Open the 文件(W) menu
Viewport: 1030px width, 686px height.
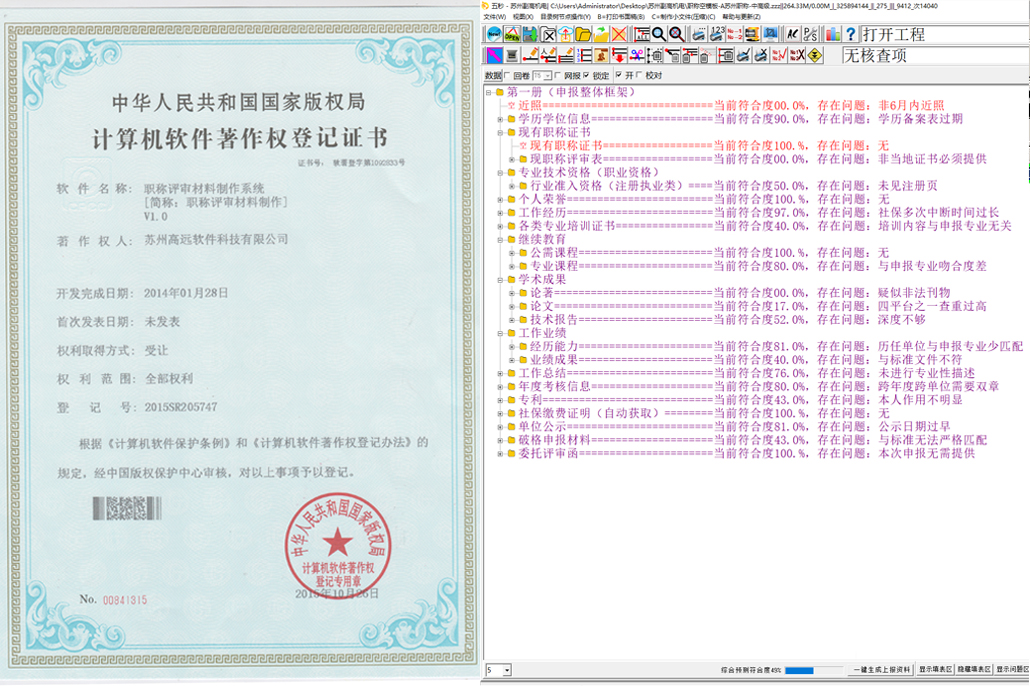(495, 16)
